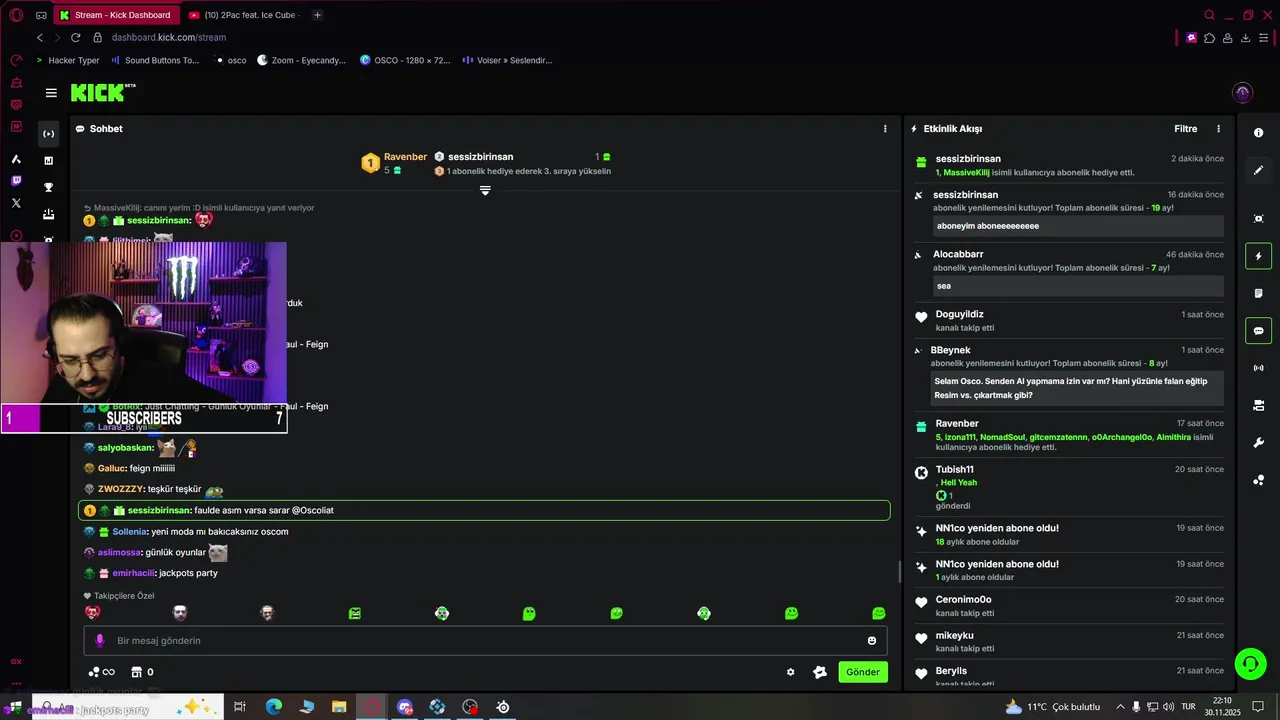The height and width of the screenshot is (720, 1280).
Task: Open the Sound Buttons bookmark
Action: (155, 60)
